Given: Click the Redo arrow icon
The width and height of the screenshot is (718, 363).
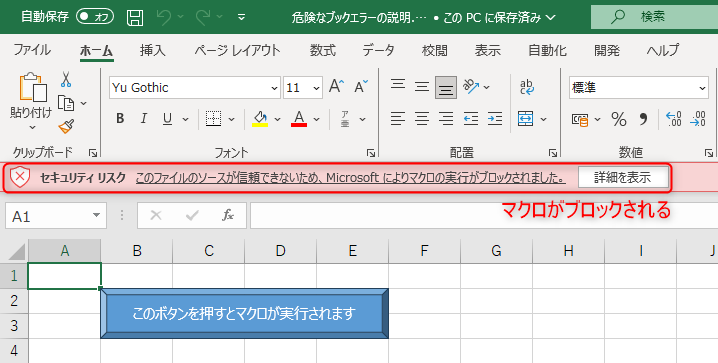Looking at the screenshot, I should pos(203,17).
